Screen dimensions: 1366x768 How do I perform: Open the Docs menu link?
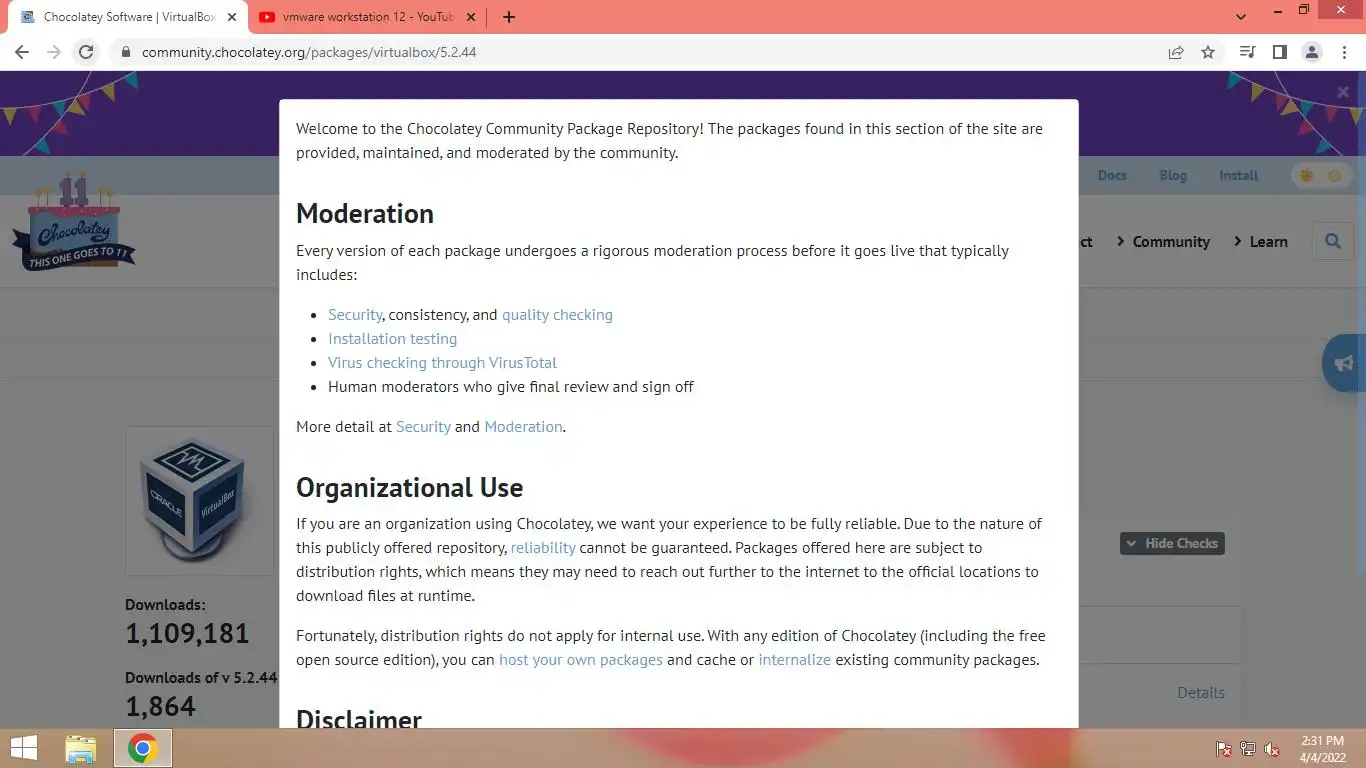tap(1112, 175)
